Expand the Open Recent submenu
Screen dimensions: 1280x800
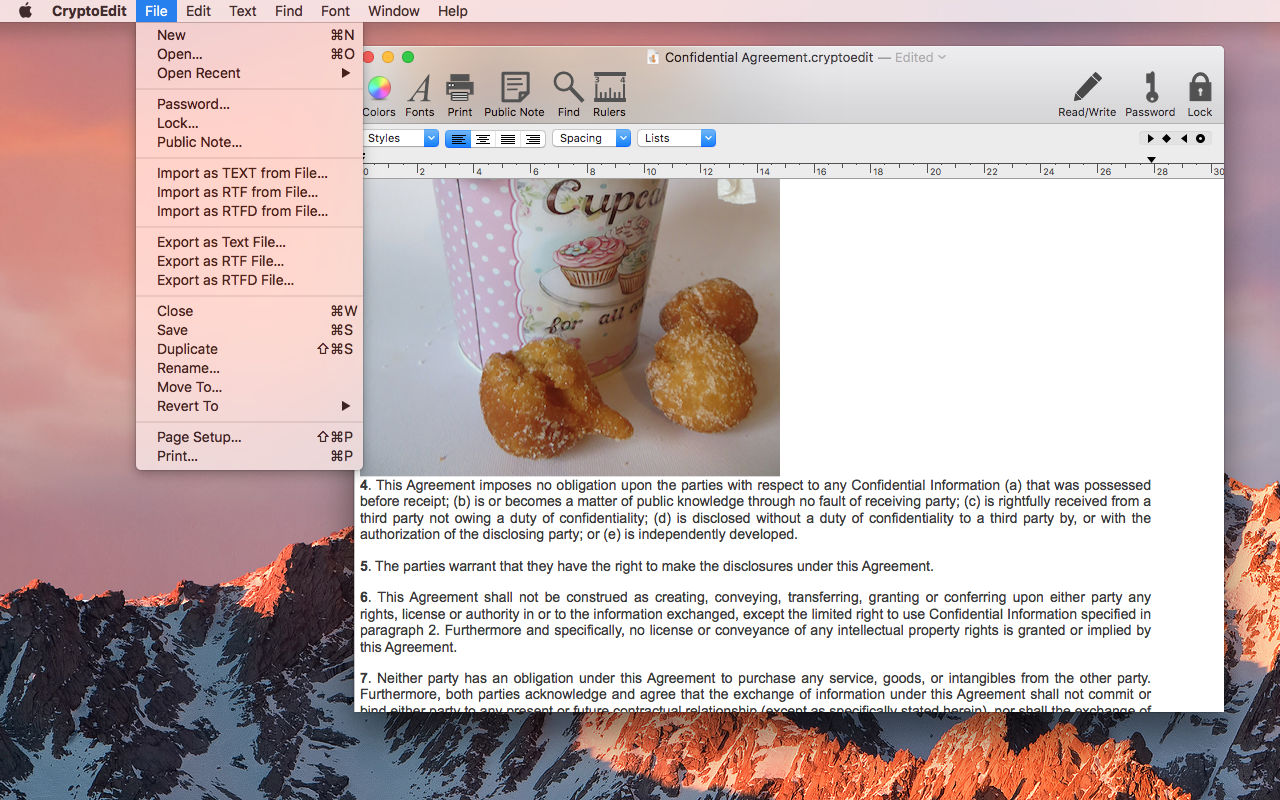click(249, 73)
